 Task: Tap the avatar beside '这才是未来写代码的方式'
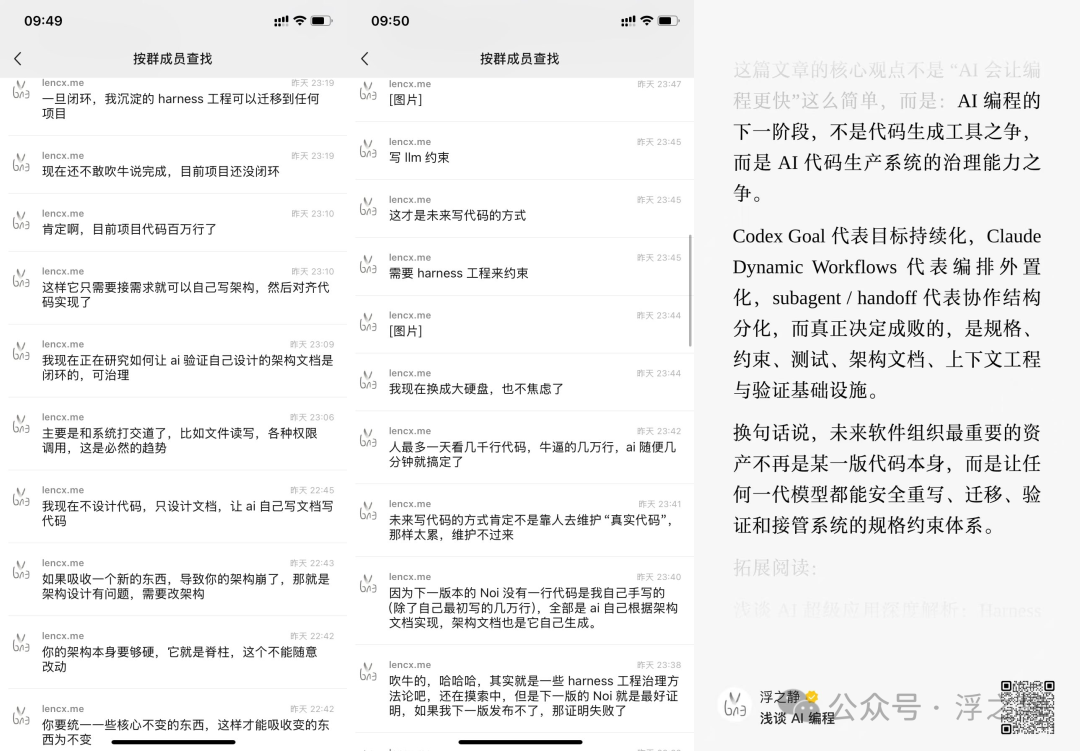click(368, 207)
